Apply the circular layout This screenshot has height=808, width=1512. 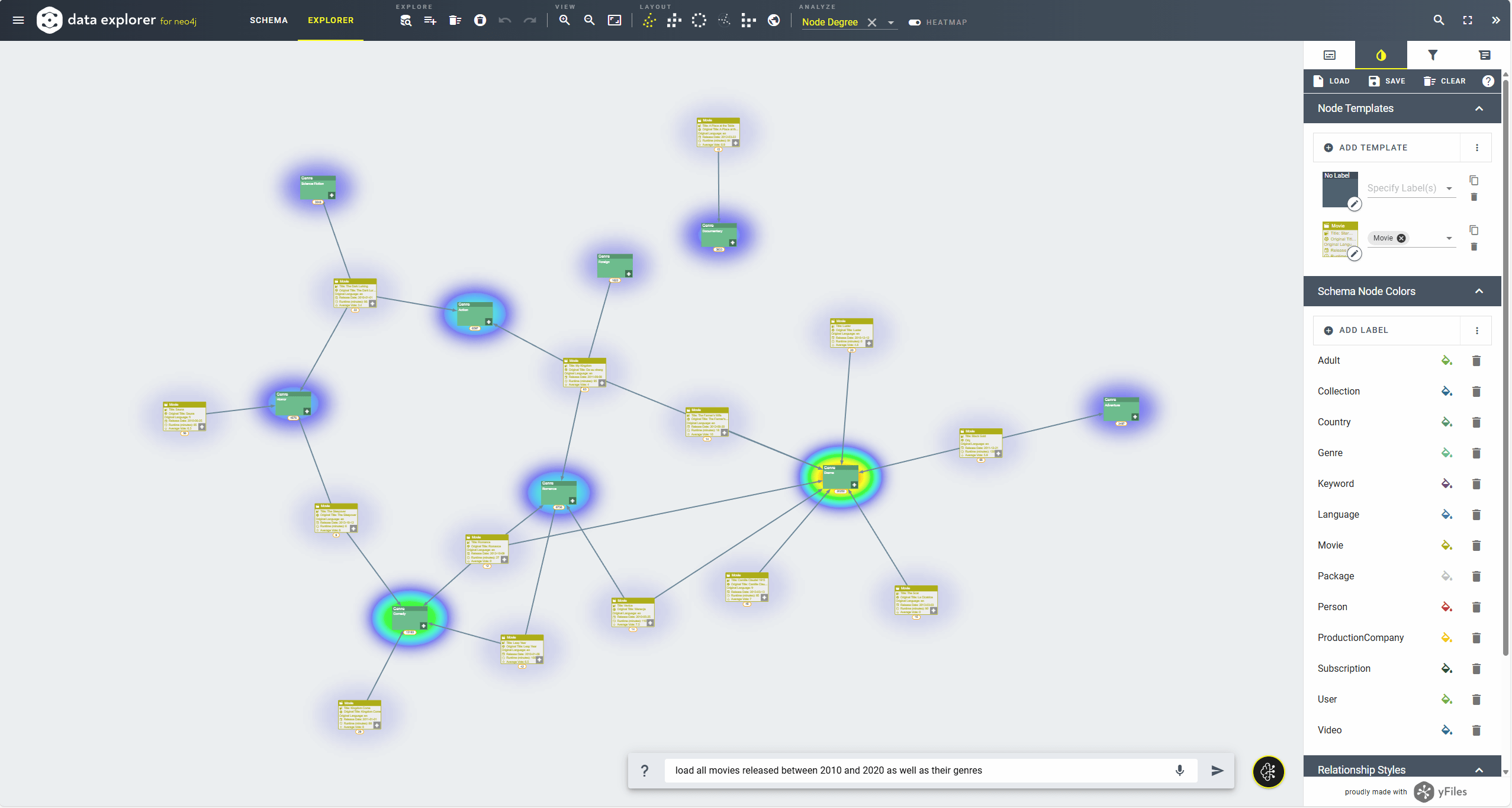pyautogui.click(x=699, y=20)
